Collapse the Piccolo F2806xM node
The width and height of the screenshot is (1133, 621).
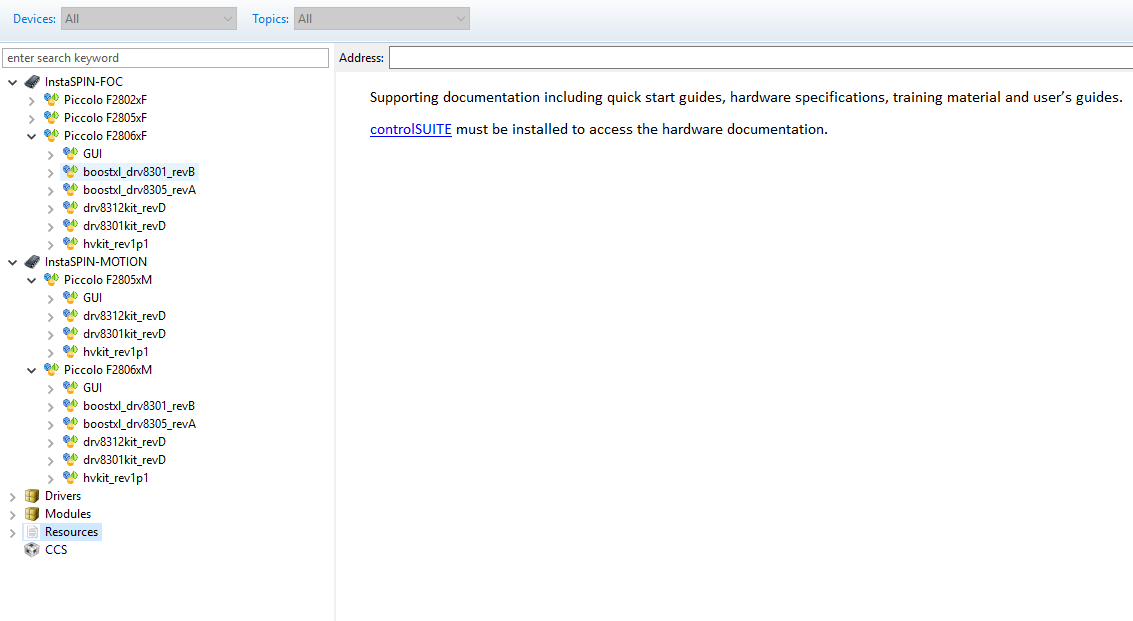pos(32,370)
